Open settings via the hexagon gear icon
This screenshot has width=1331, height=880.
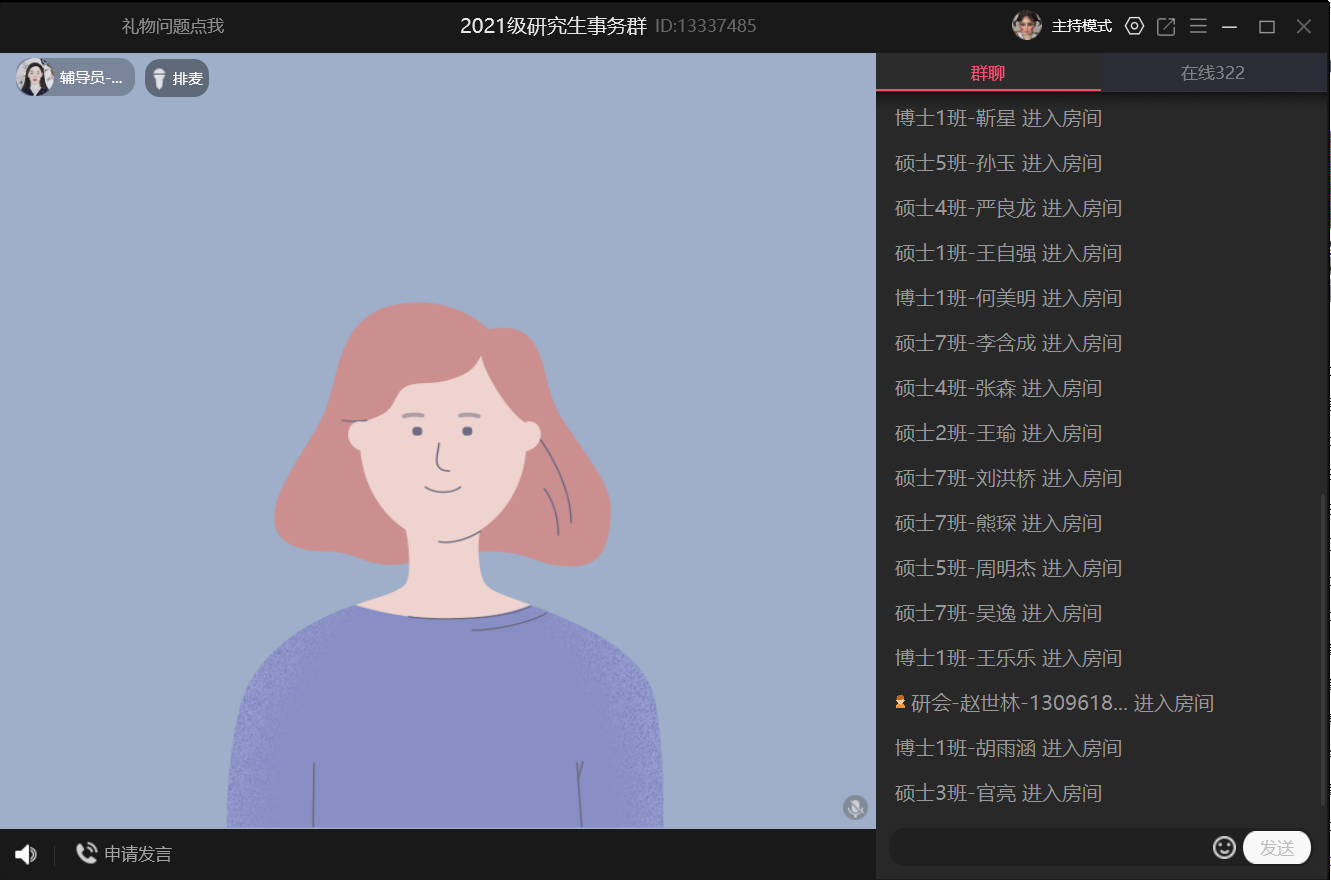point(1134,26)
